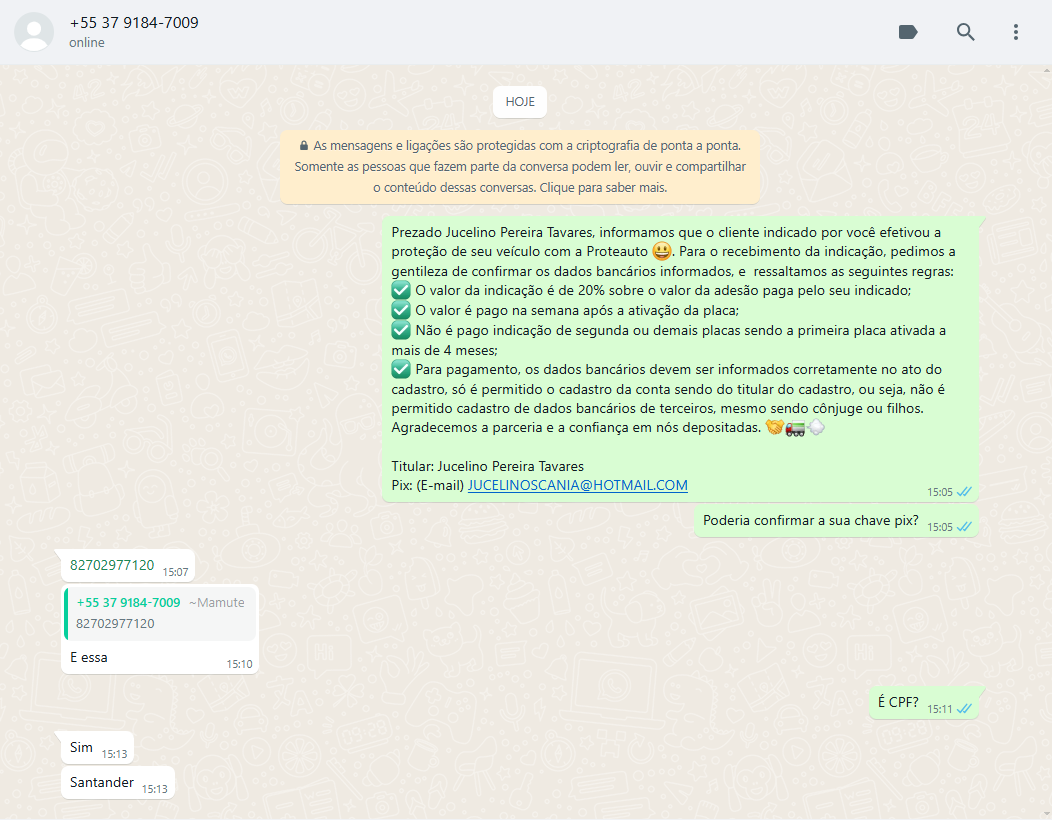Open the JUCELINOSCANIA@HOTMAIL.COM email link
1052x820 pixels.
coord(577,485)
